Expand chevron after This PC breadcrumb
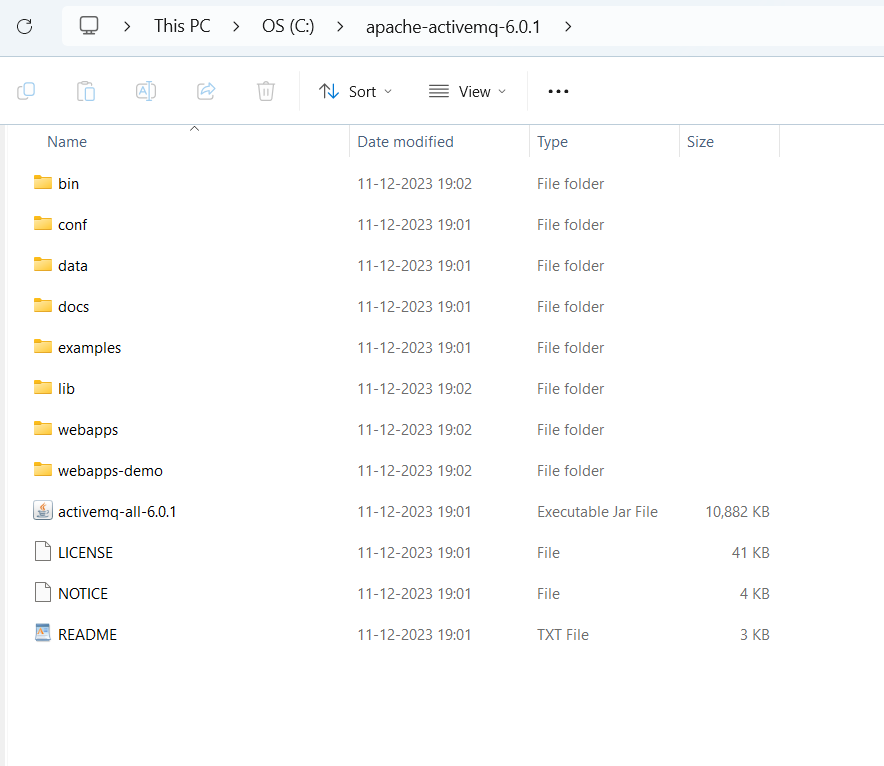This screenshot has height=766, width=884. [x=238, y=27]
